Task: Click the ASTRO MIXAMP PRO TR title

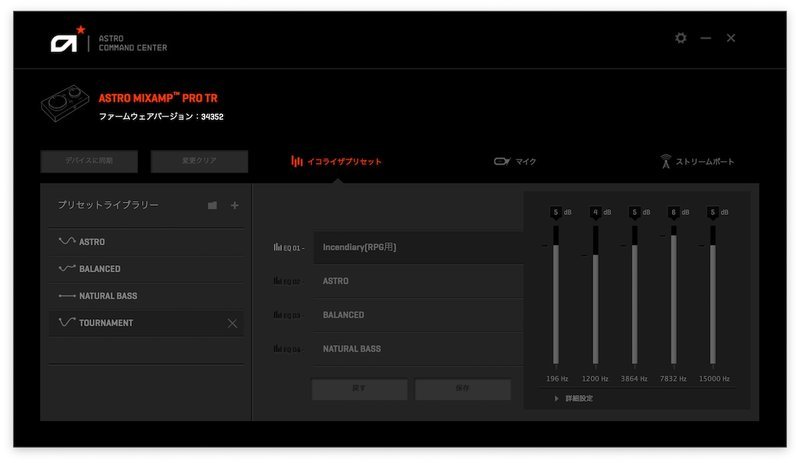Action: coord(158,98)
